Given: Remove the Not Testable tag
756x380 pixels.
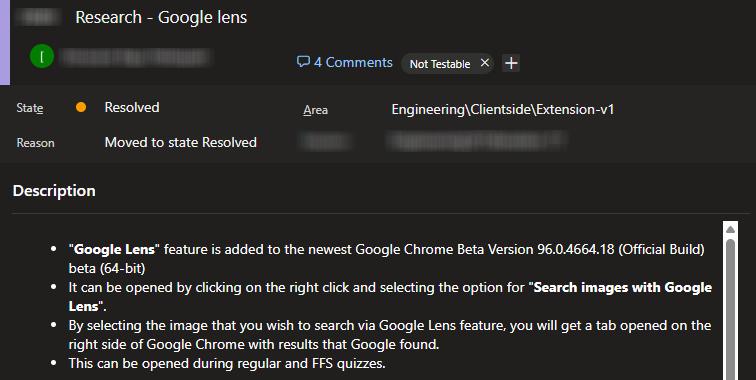Looking at the screenshot, I should 485,63.
